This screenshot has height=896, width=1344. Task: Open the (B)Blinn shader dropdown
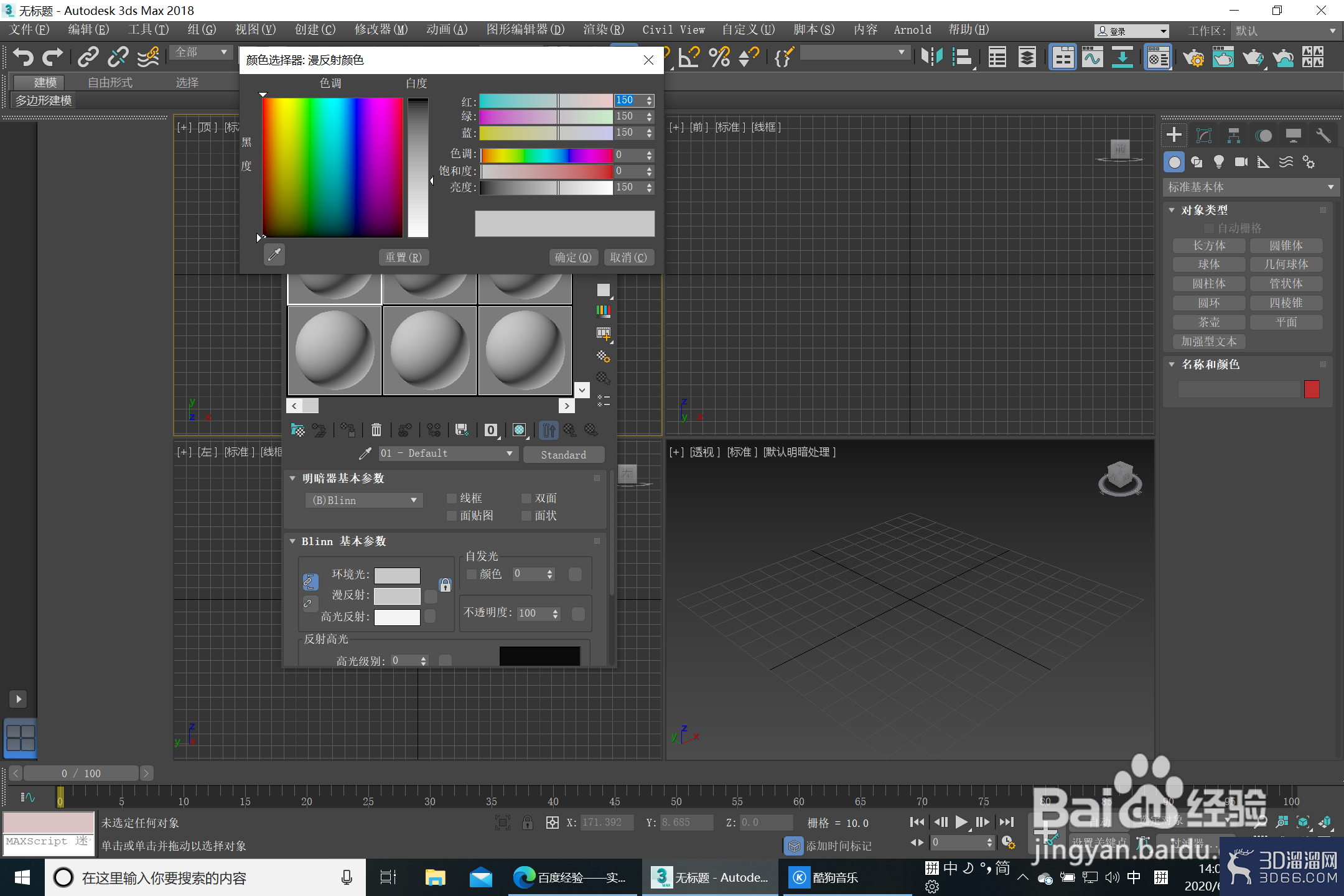(x=364, y=500)
